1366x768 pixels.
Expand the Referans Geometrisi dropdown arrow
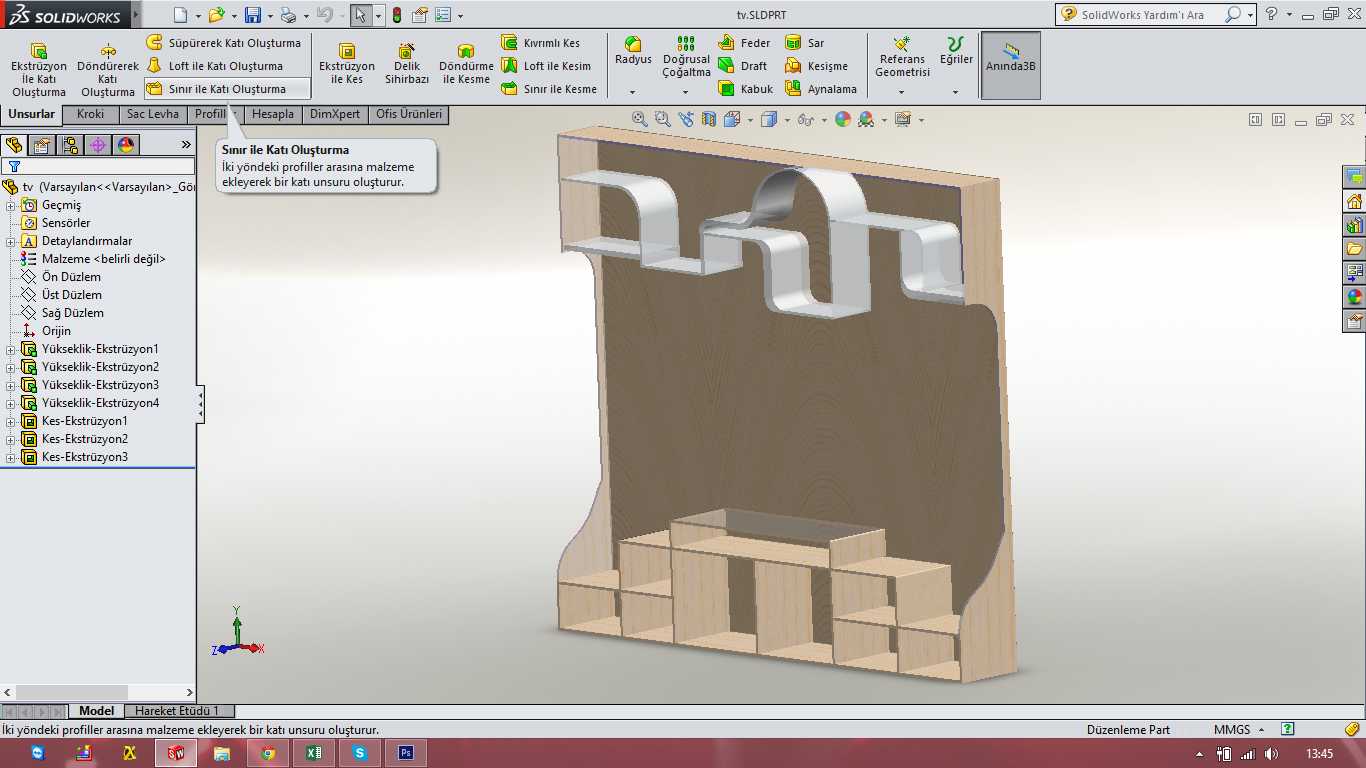point(902,92)
